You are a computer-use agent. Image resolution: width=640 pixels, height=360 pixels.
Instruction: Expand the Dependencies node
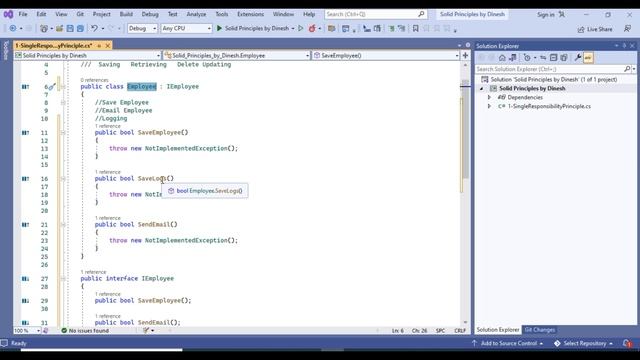pos(489,97)
